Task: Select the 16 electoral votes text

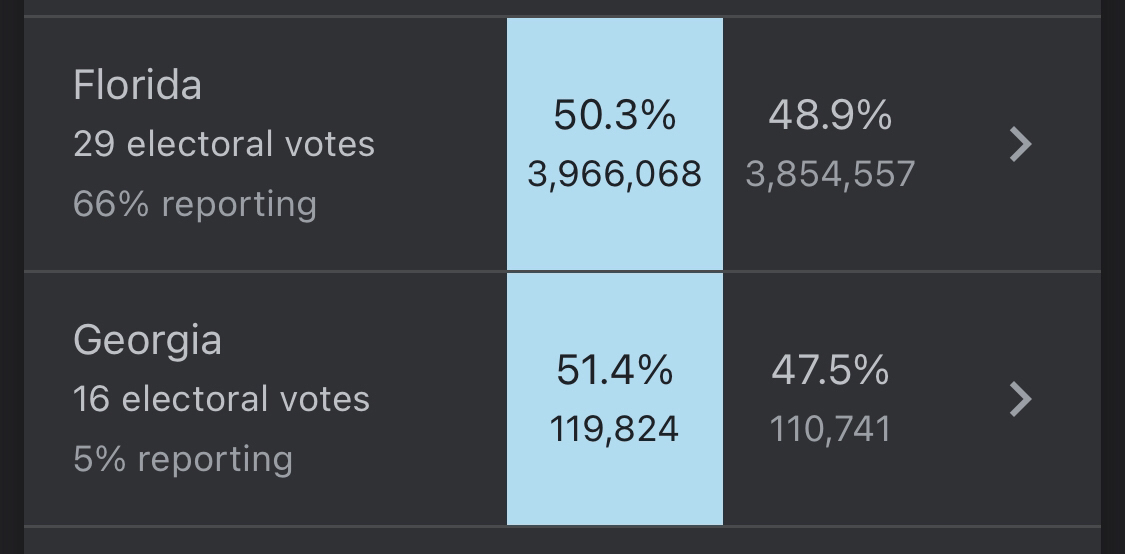Action: (222, 399)
